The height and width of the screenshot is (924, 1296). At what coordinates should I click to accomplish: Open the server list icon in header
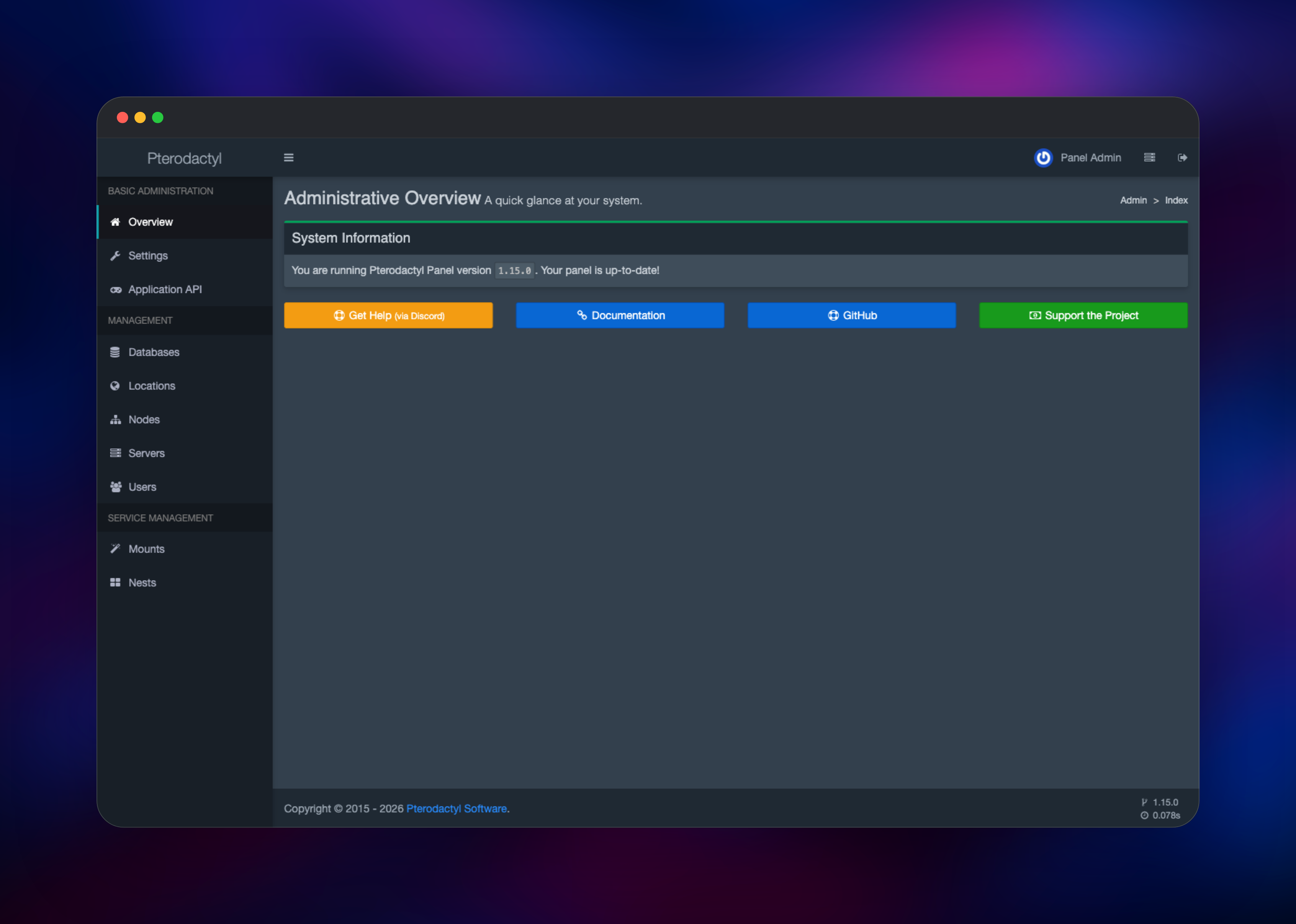coord(1149,158)
